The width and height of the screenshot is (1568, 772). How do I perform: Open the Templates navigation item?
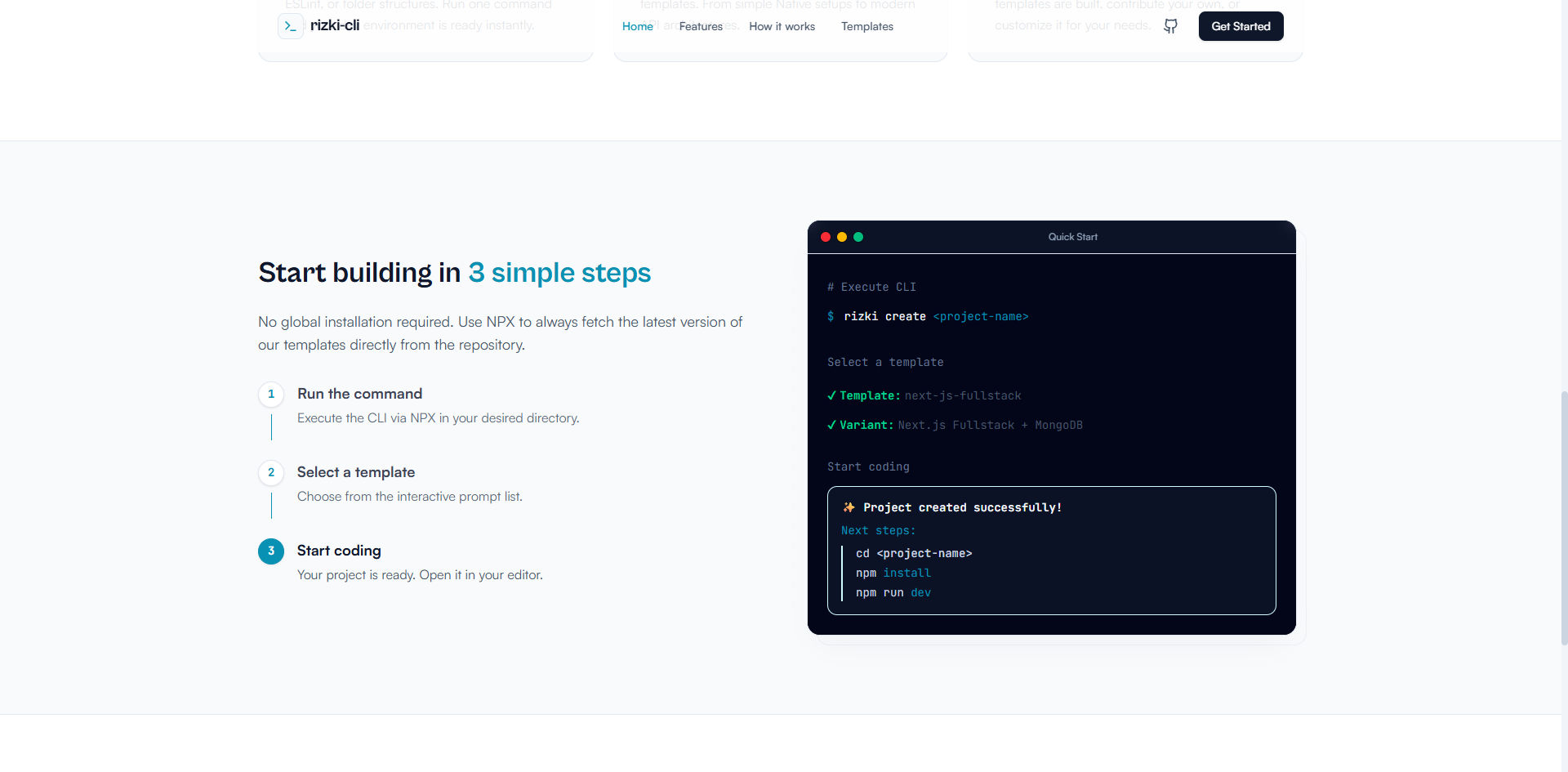866,26
